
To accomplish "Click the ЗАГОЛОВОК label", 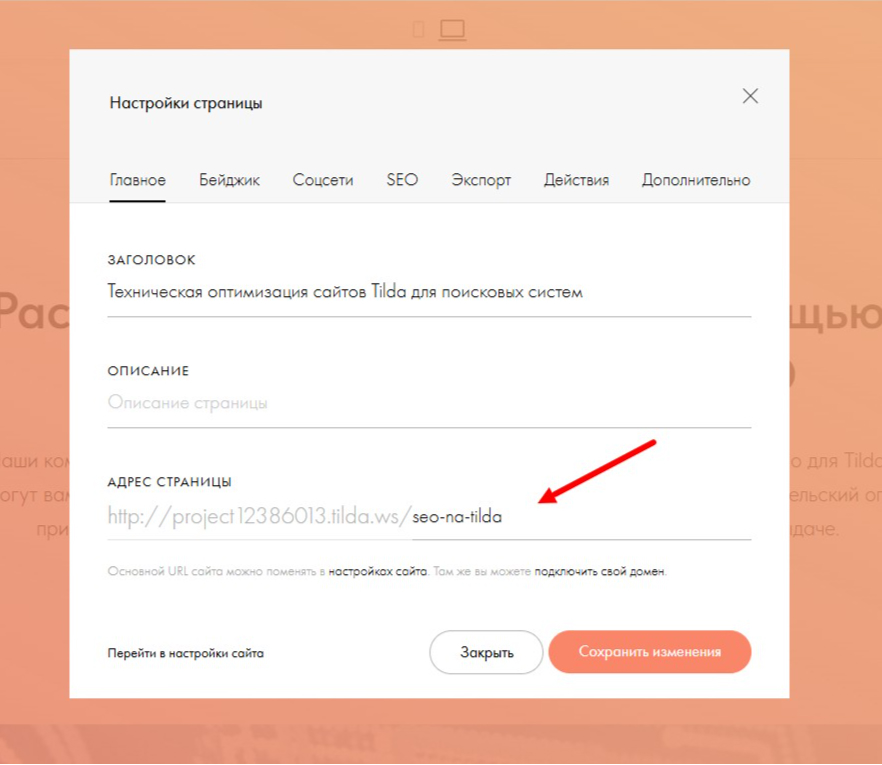I will click(151, 260).
